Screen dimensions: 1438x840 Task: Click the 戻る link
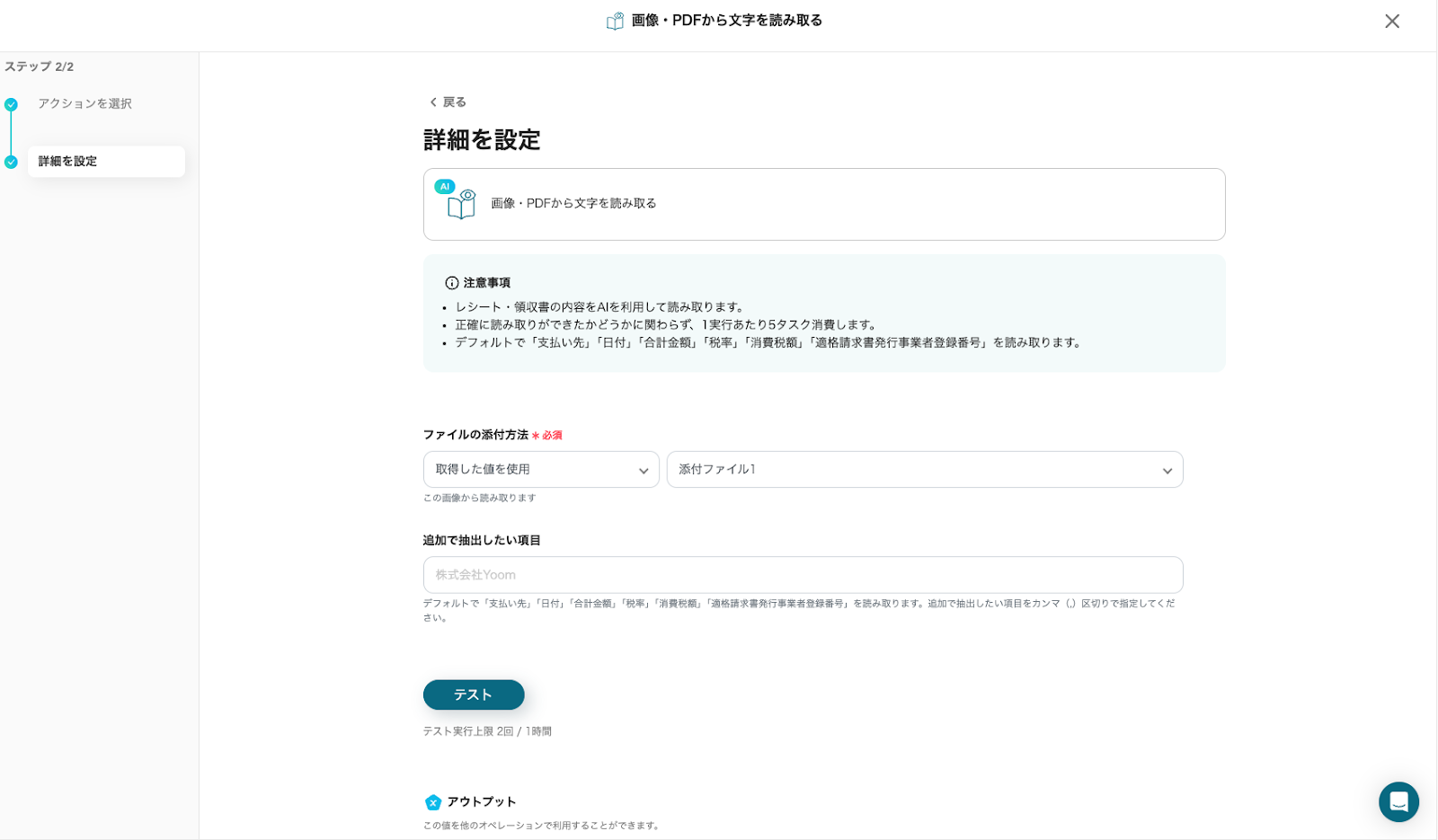[454, 102]
